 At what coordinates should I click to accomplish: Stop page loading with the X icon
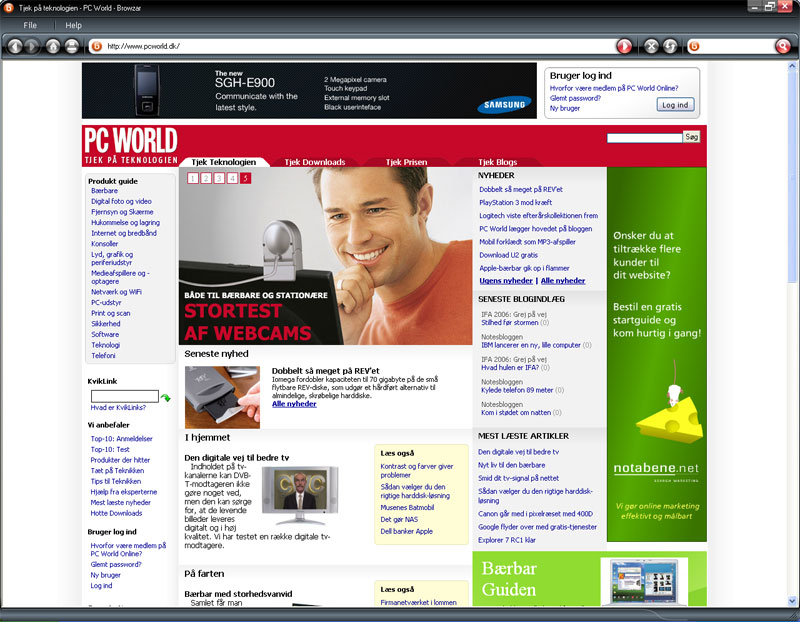650,46
